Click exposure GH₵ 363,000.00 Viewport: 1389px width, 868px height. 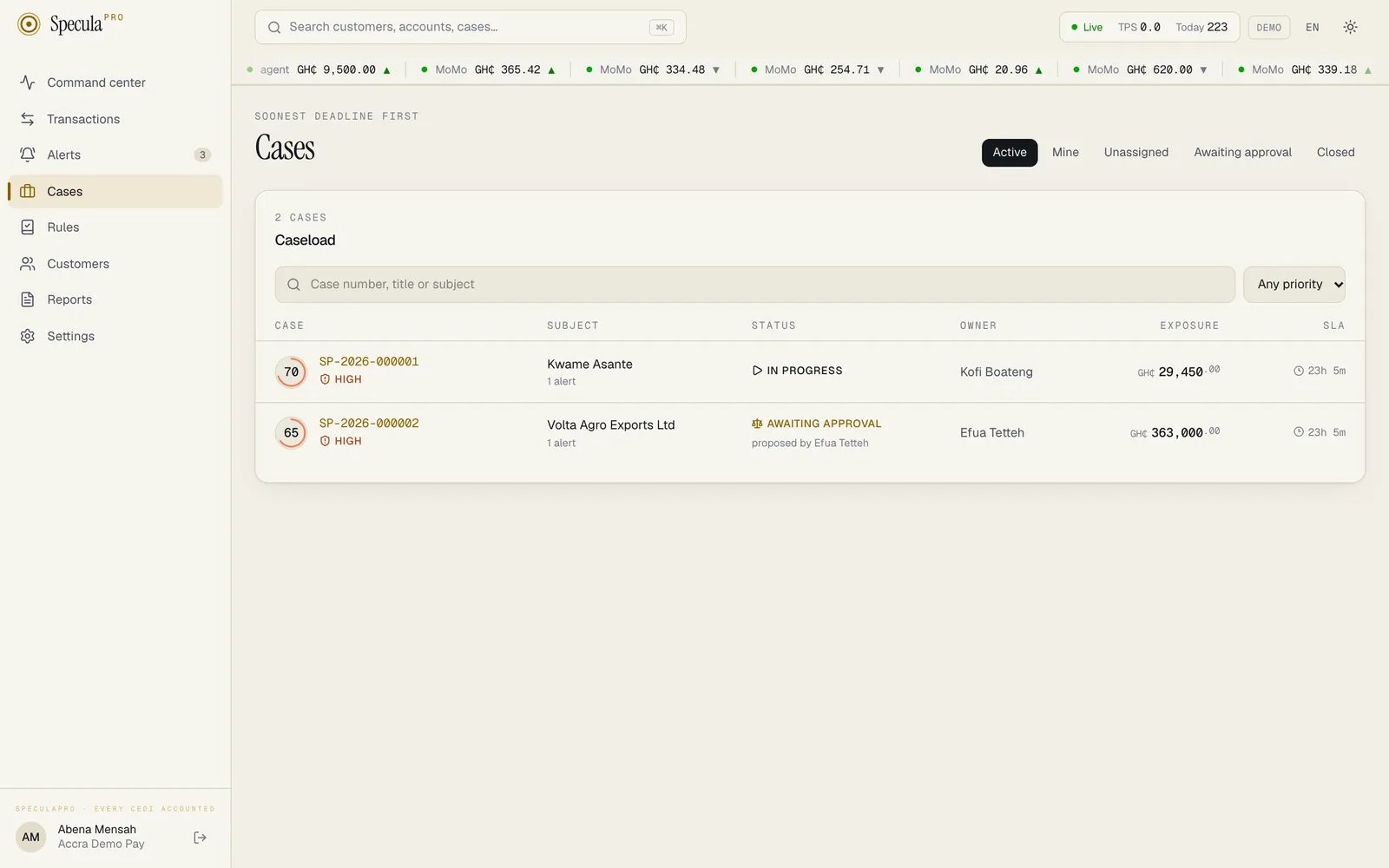pyautogui.click(x=1175, y=432)
